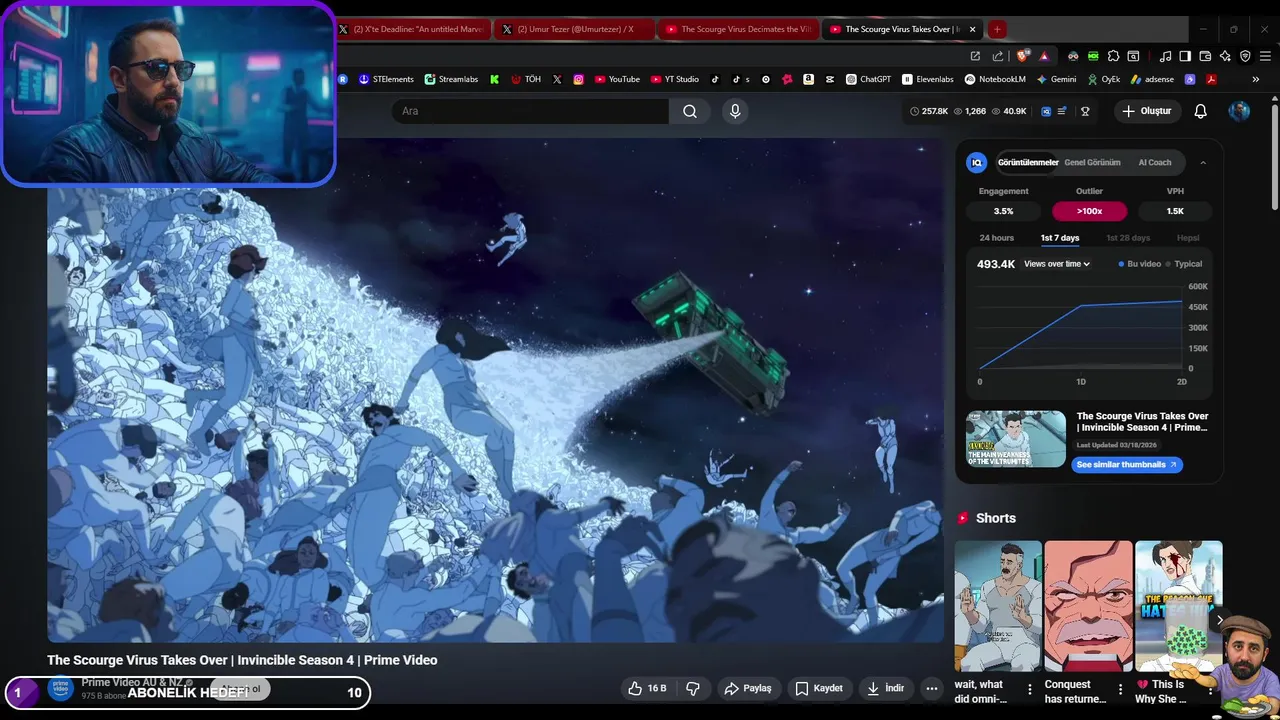Select the 24 hours range tab
The image size is (1280, 720).
996,238
